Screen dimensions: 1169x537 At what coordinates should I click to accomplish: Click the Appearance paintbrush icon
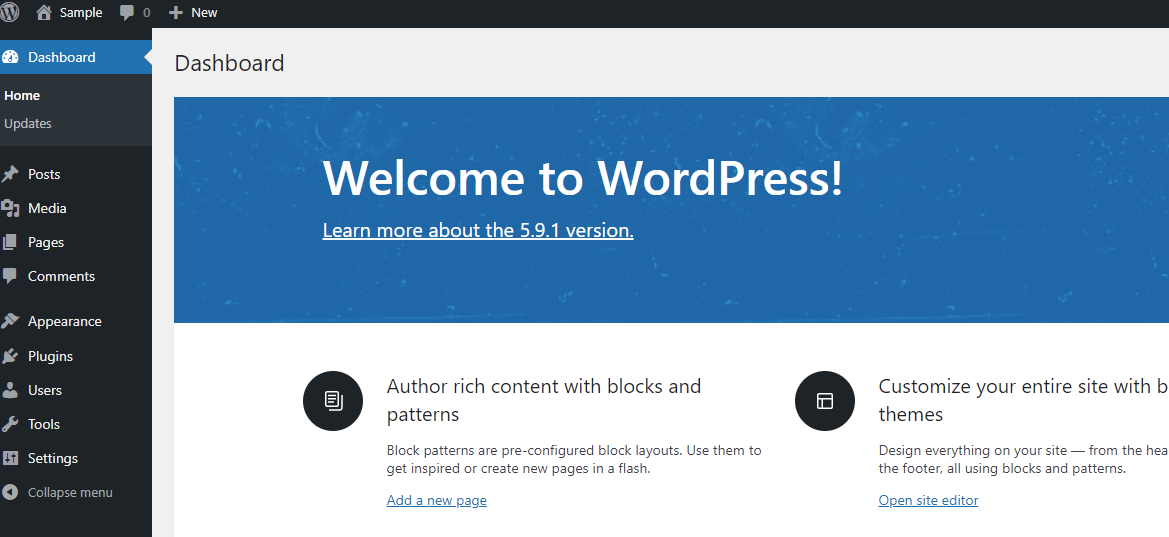pos(10,321)
